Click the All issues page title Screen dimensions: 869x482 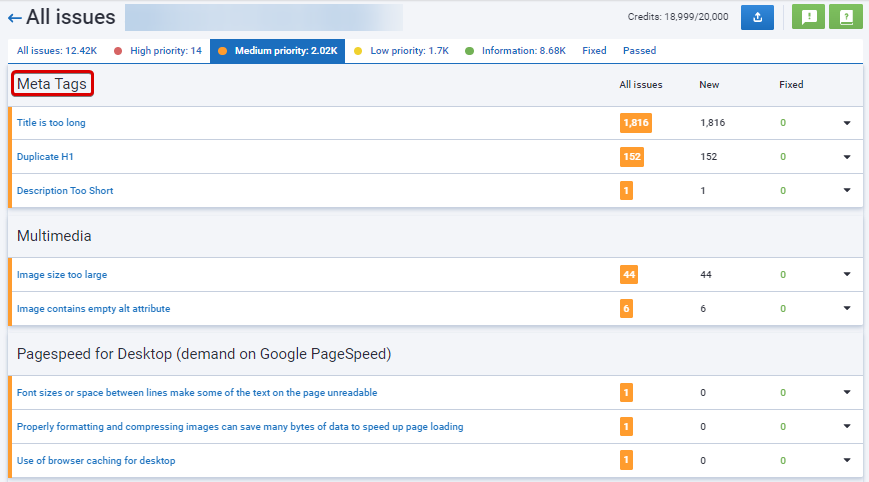tap(71, 17)
